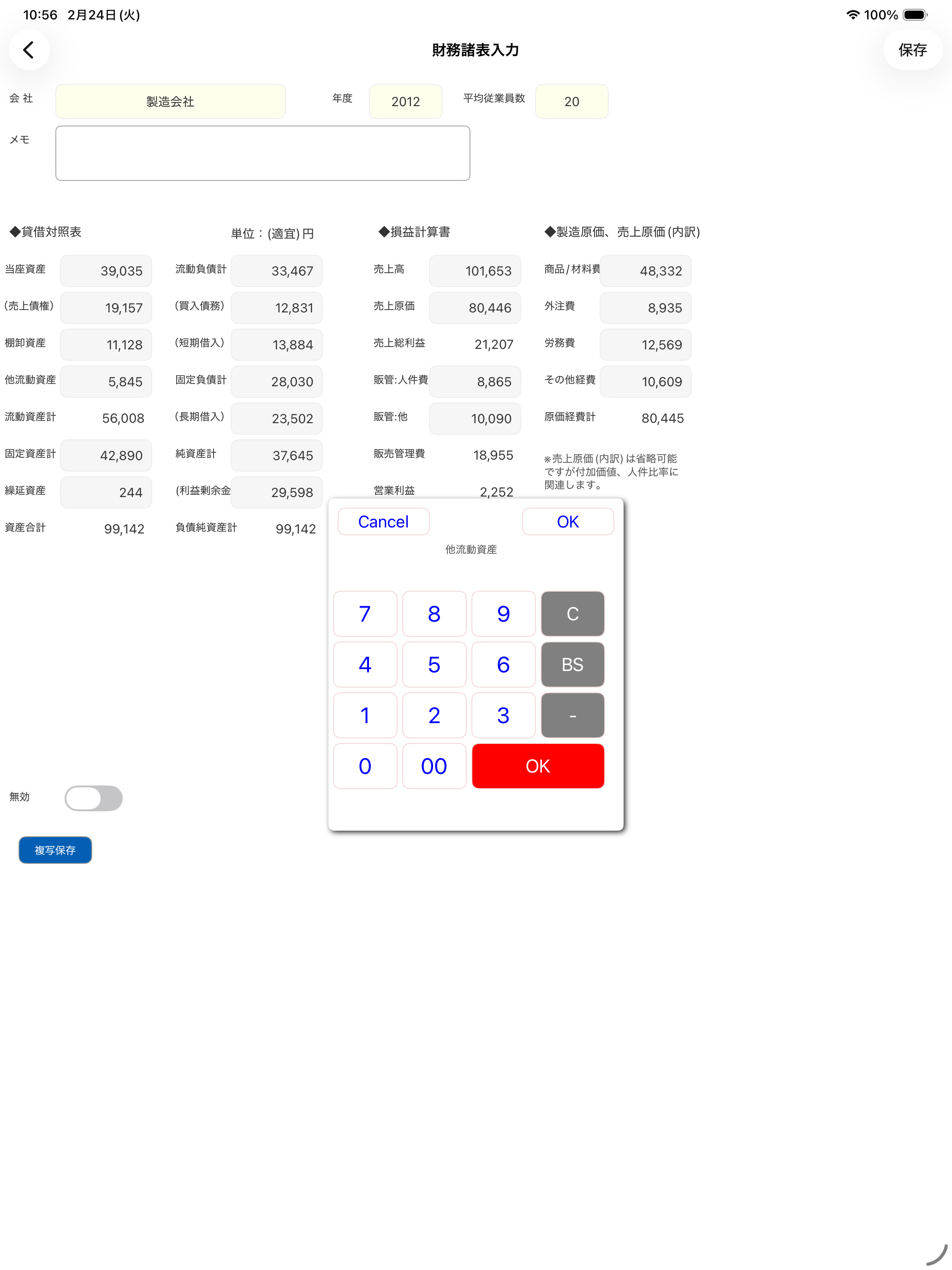Viewport: 952px width, 1270px height.
Task: Tap the back arrow icon
Action: point(29,50)
